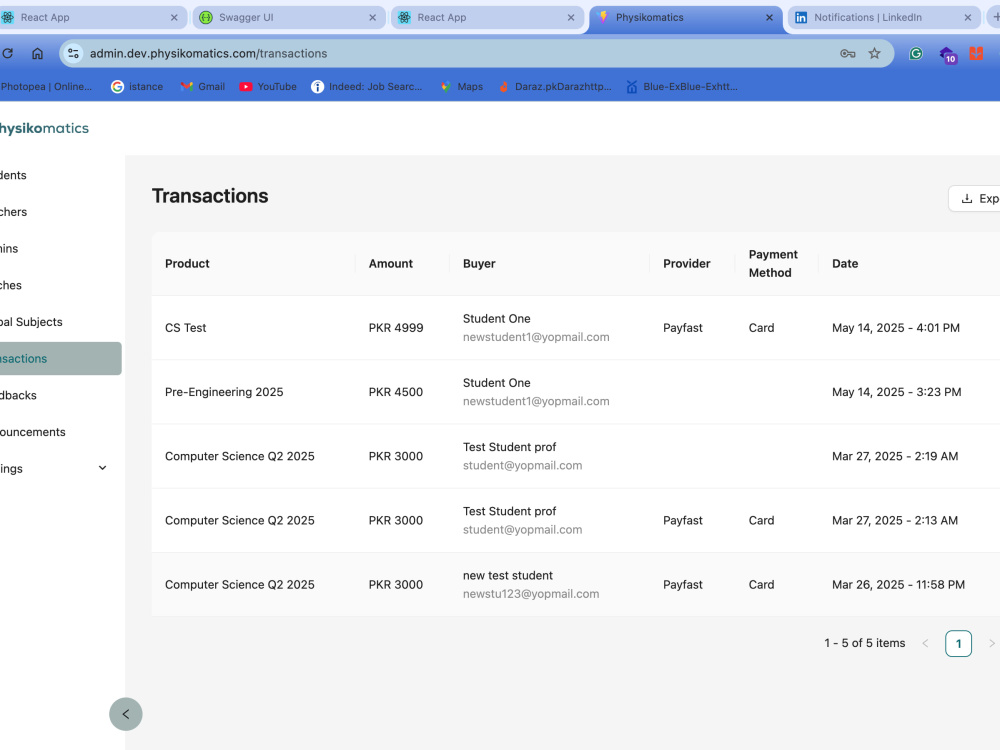Open the Blue-Ex bookmark

[x=681, y=87]
